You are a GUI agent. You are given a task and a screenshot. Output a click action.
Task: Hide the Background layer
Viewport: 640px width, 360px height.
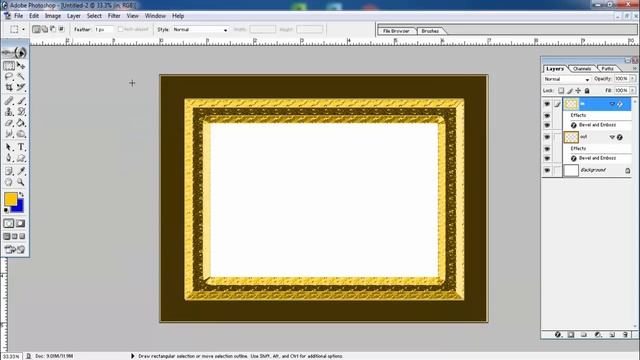coord(547,170)
